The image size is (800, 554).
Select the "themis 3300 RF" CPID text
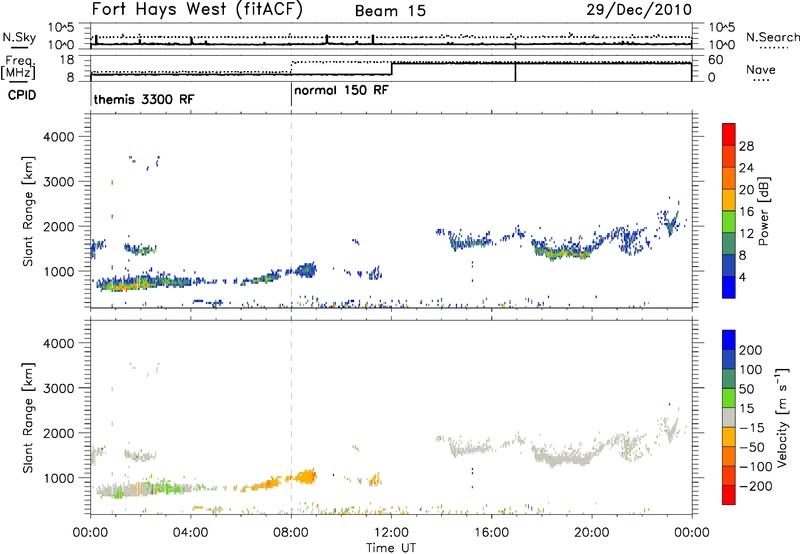tap(144, 99)
